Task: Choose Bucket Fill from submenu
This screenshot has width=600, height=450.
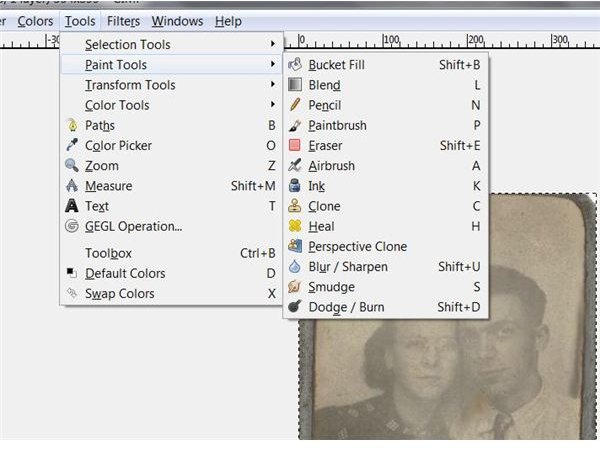Action: tap(386, 65)
